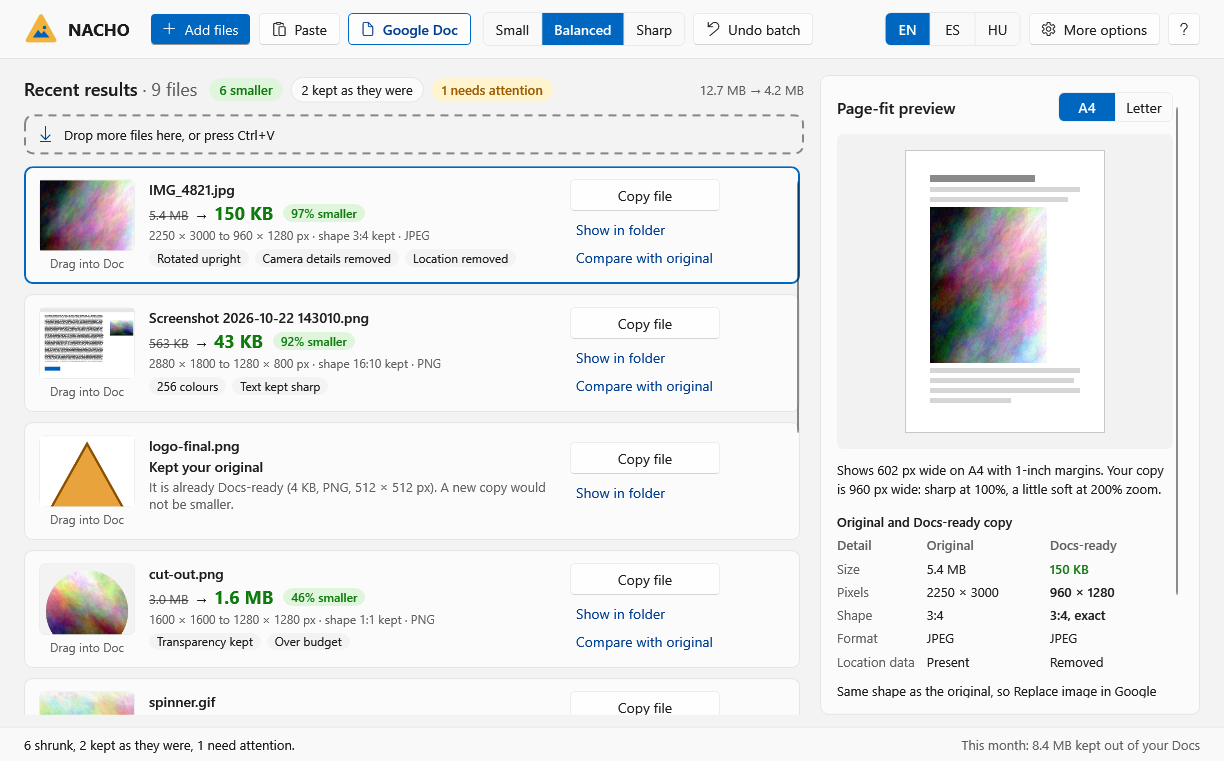Compare Screenshot 2026-10-22 143010.png with original
The width and height of the screenshot is (1224, 761).
click(644, 386)
